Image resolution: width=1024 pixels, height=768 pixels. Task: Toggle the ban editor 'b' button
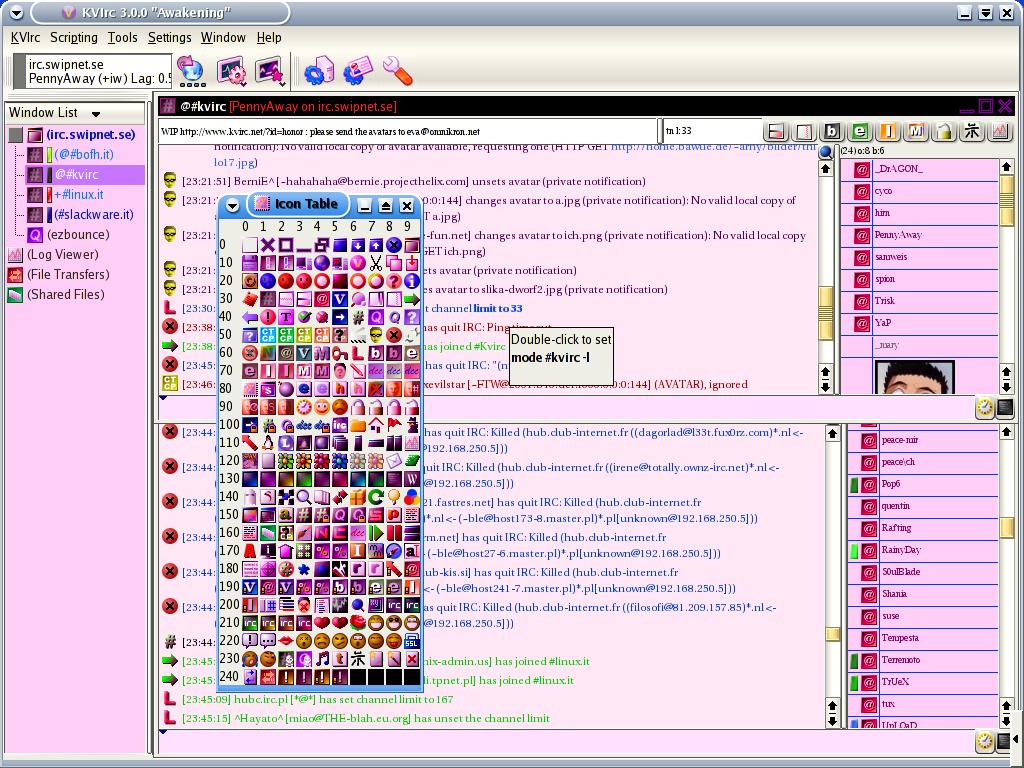pyautogui.click(x=832, y=131)
